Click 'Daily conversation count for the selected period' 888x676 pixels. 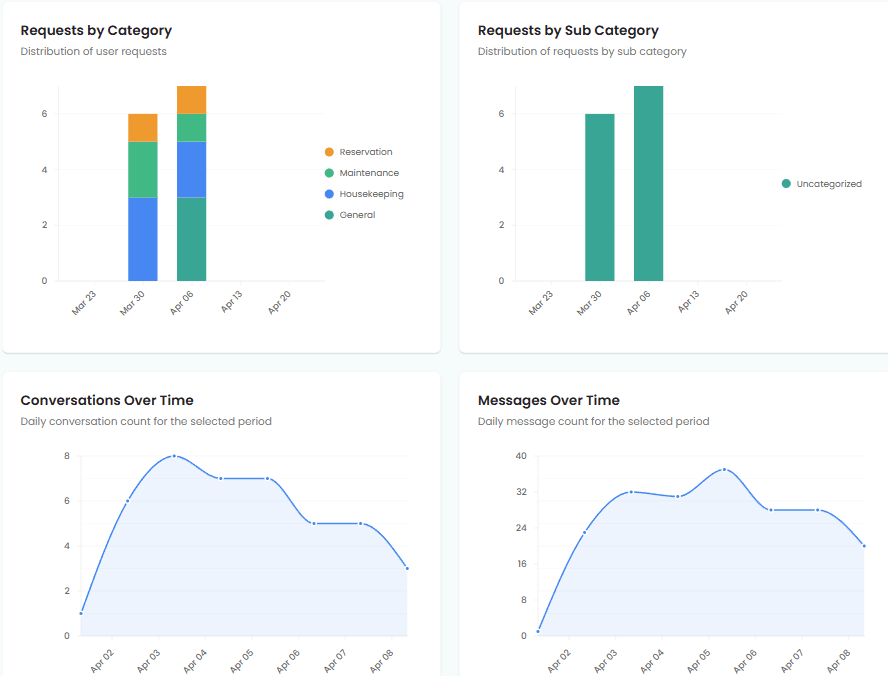146,421
